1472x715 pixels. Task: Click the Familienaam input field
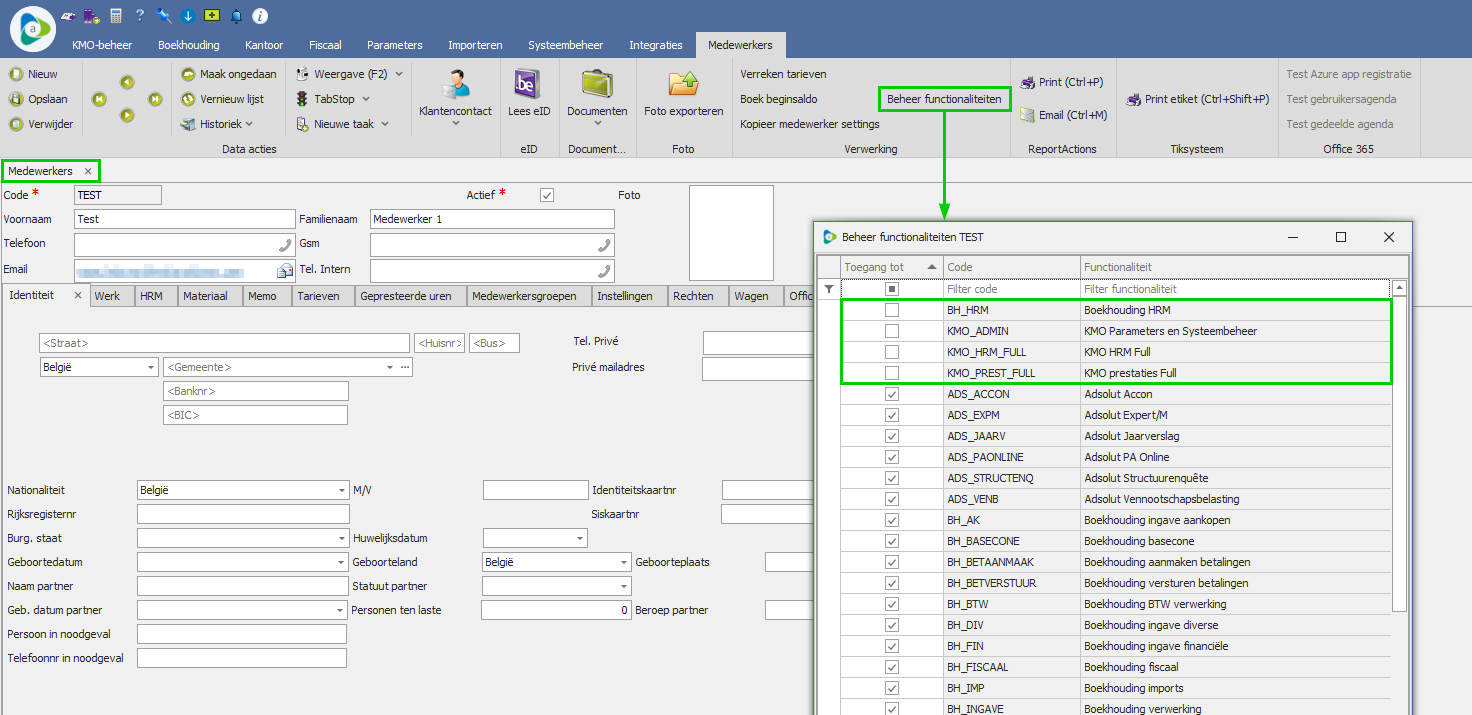point(492,219)
